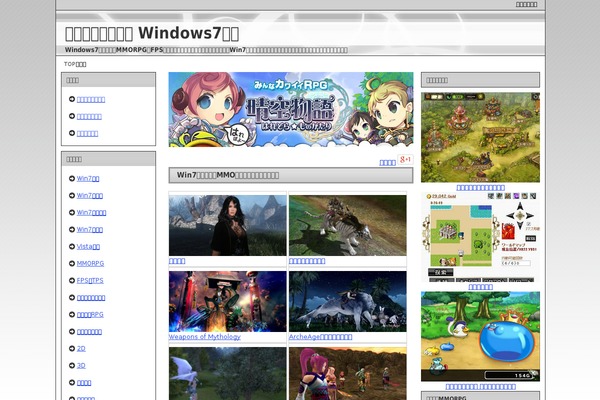Image resolution: width=600 pixels, height=400 pixels.
Task: Open the anime RPG banner with chibi characters
Action: tap(291, 109)
